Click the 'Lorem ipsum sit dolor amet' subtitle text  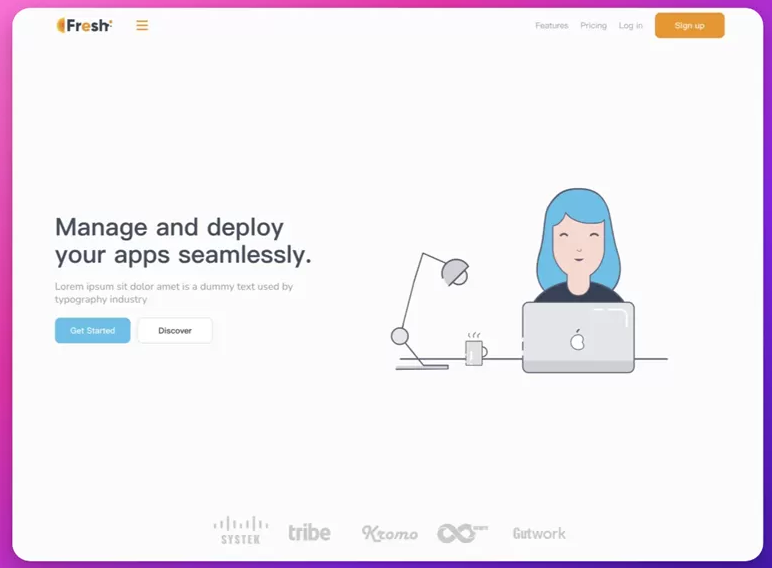[174, 293]
